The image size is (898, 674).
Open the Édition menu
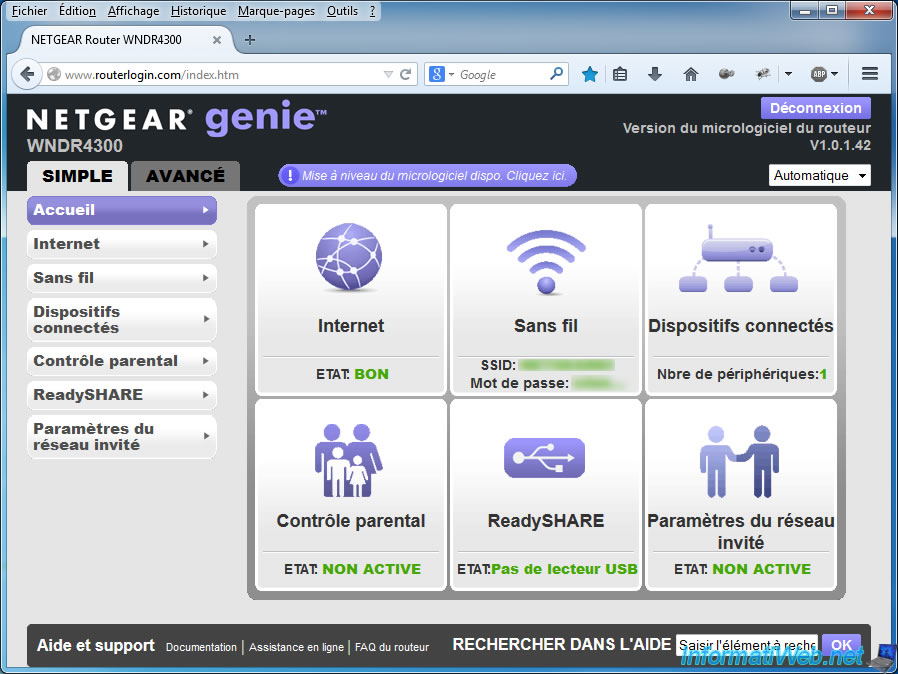point(77,11)
